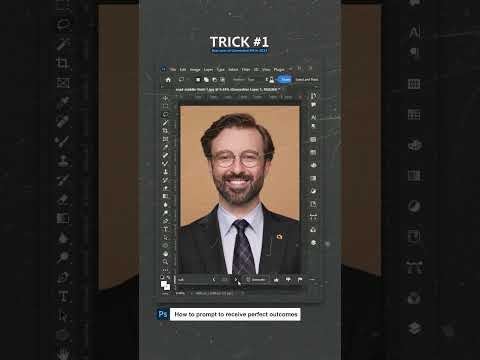Select the Pen tool
The image size is (480, 360).
(x=165, y=221)
